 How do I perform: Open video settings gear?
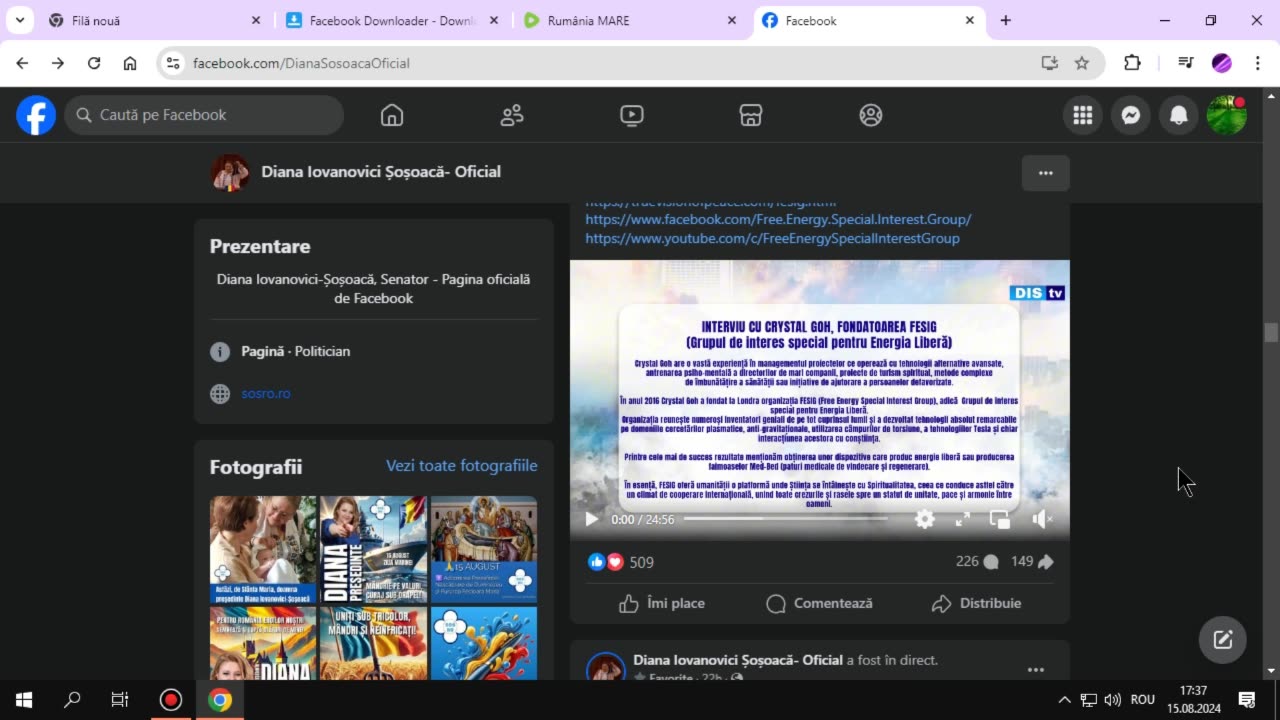(x=924, y=519)
